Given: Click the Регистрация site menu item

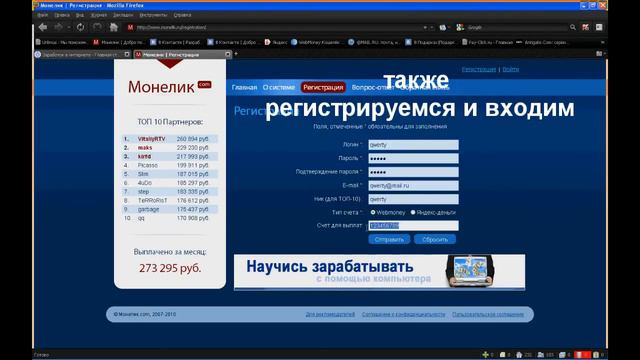Looking at the screenshot, I should (x=323, y=87).
